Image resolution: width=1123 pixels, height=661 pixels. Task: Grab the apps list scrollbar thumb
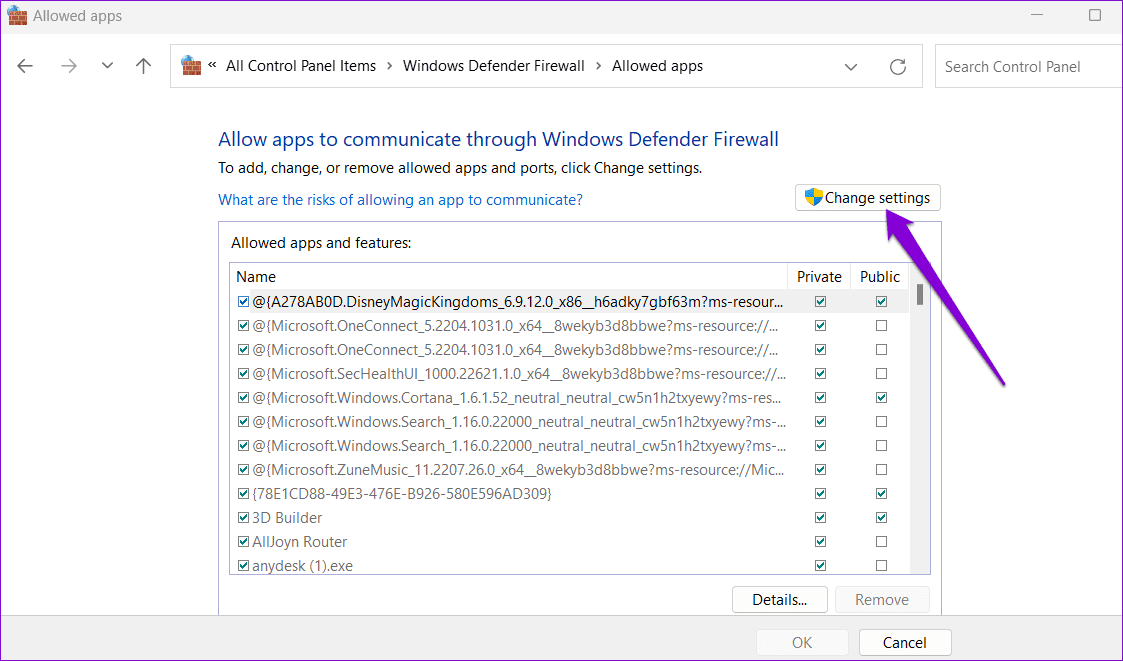(x=920, y=294)
